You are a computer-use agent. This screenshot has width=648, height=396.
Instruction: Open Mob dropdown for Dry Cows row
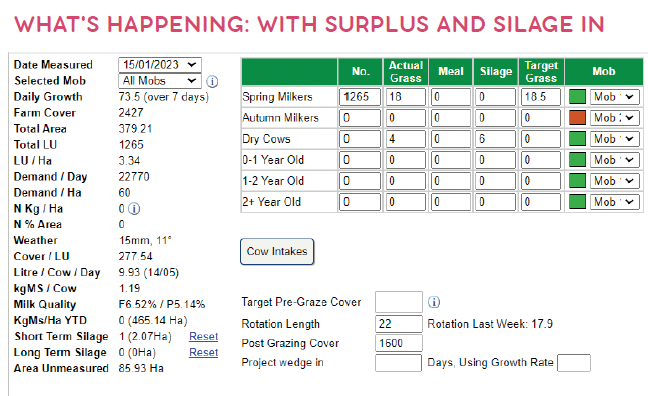coord(615,139)
